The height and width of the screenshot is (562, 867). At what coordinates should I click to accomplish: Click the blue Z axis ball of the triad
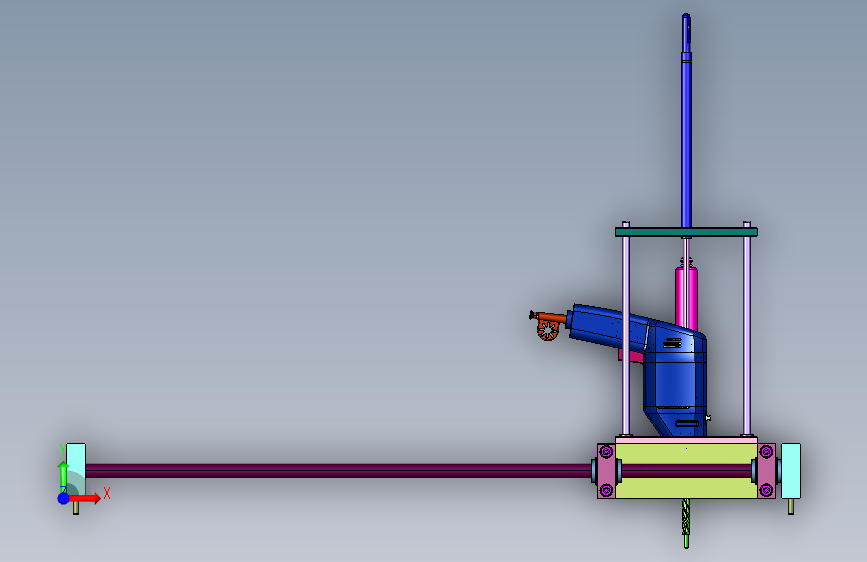pos(64,498)
